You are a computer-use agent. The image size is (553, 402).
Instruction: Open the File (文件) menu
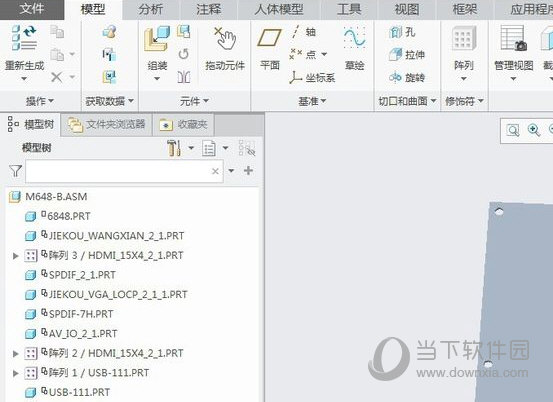click(32, 9)
